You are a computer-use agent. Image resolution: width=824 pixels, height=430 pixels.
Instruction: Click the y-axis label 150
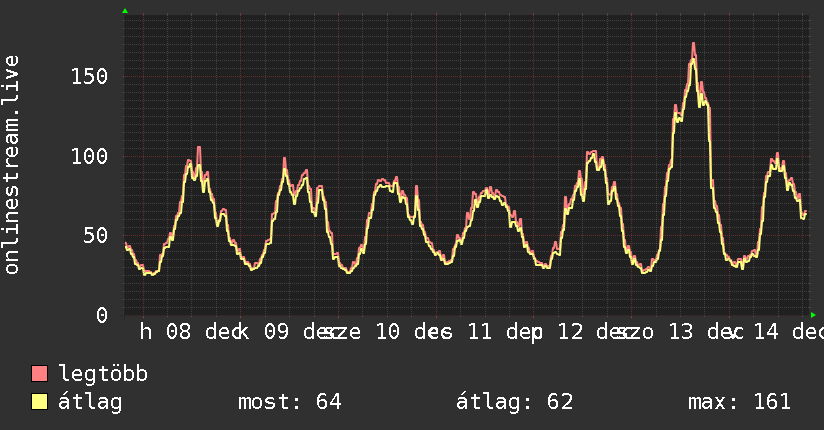[x=89, y=77]
